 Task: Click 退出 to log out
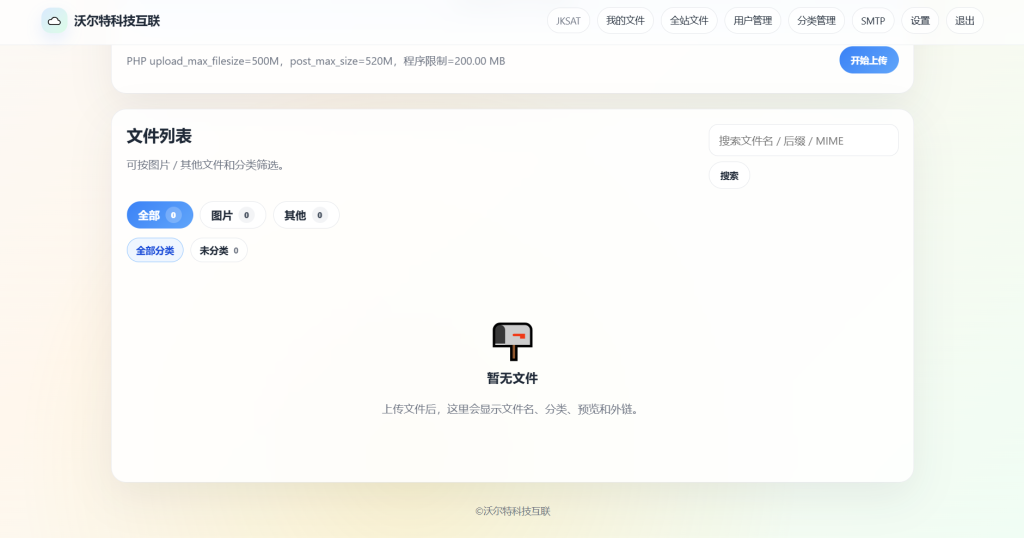965,21
